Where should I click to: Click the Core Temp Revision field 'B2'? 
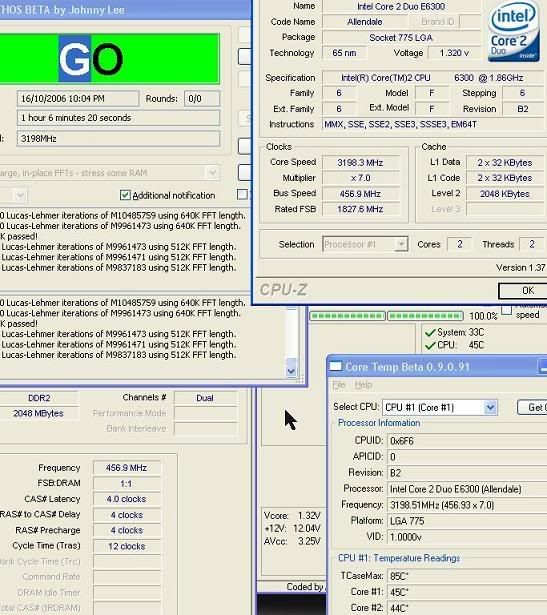[x=467, y=473]
